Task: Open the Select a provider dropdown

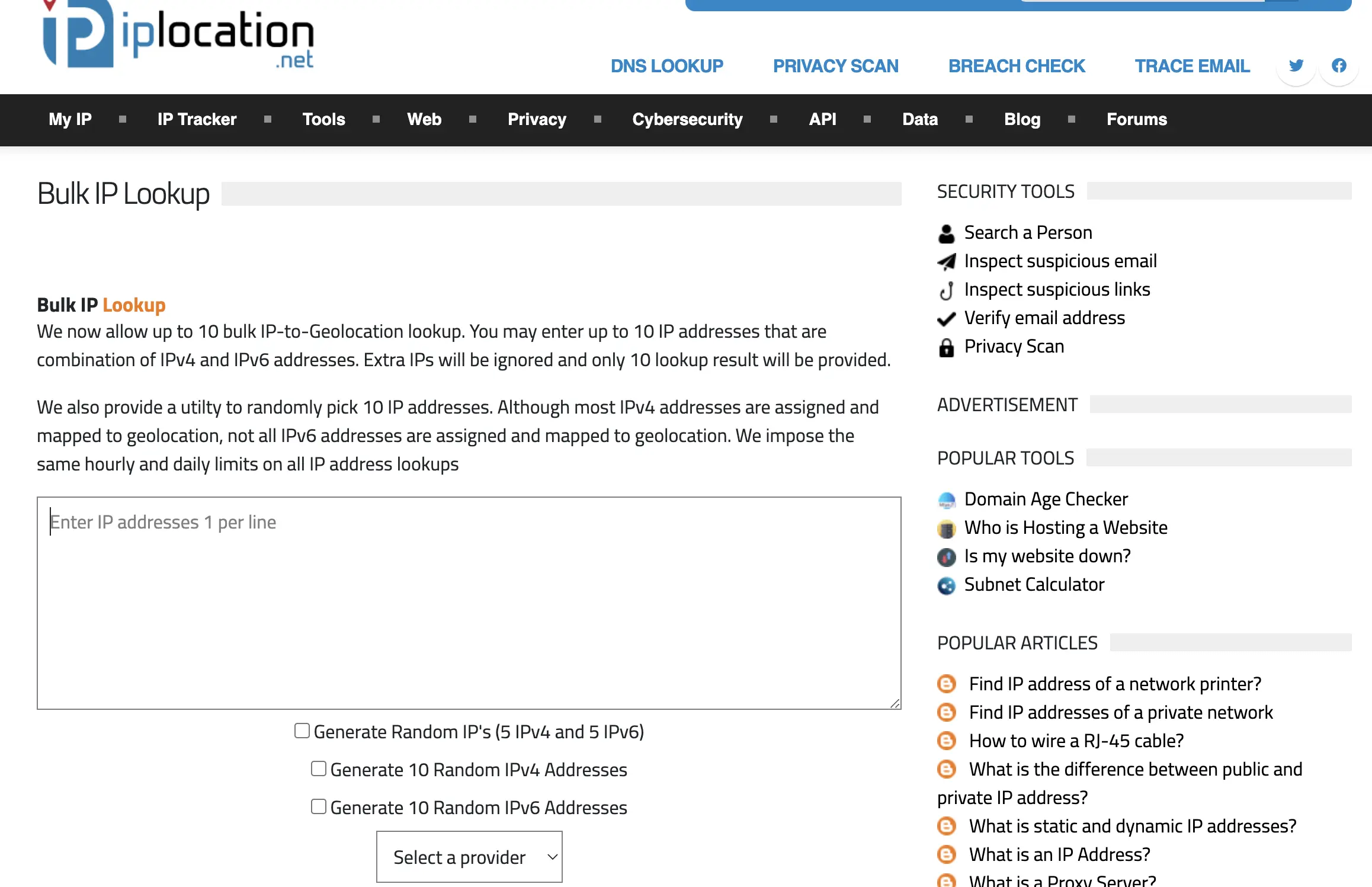Action: point(469,856)
